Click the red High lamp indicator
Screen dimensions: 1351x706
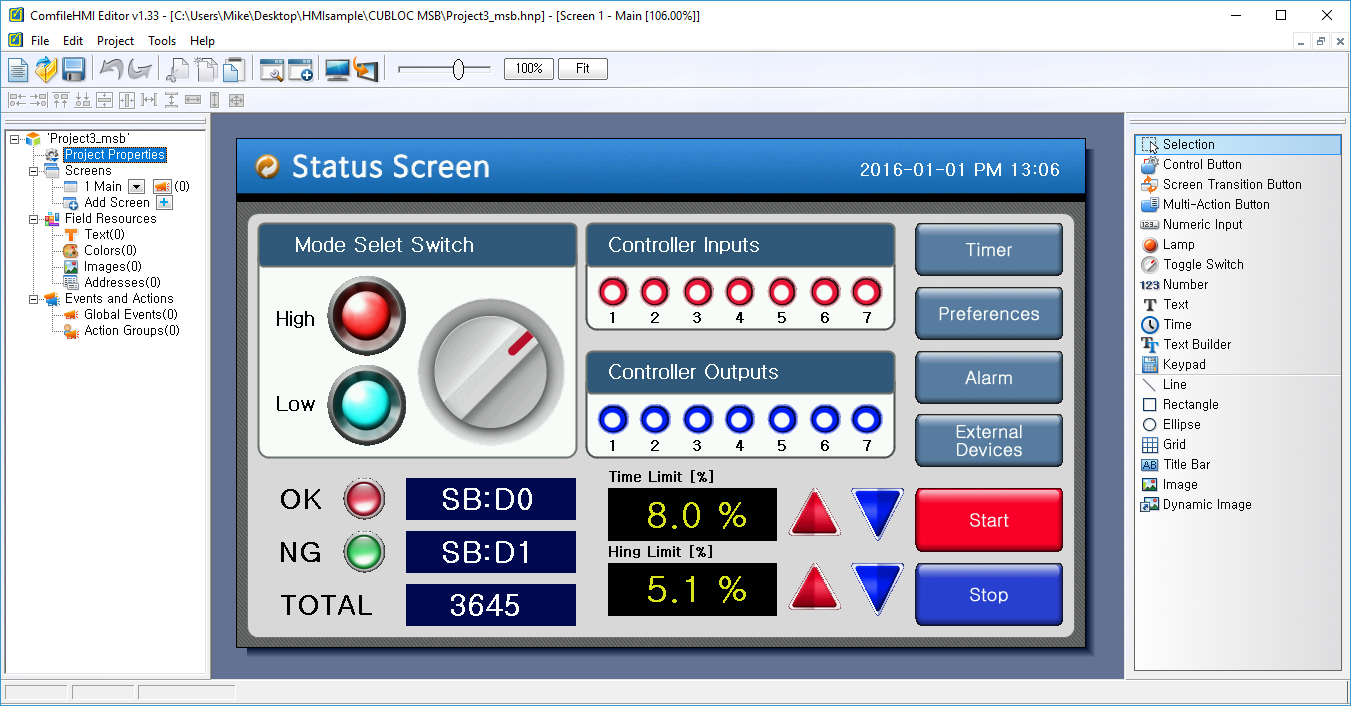(x=366, y=317)
